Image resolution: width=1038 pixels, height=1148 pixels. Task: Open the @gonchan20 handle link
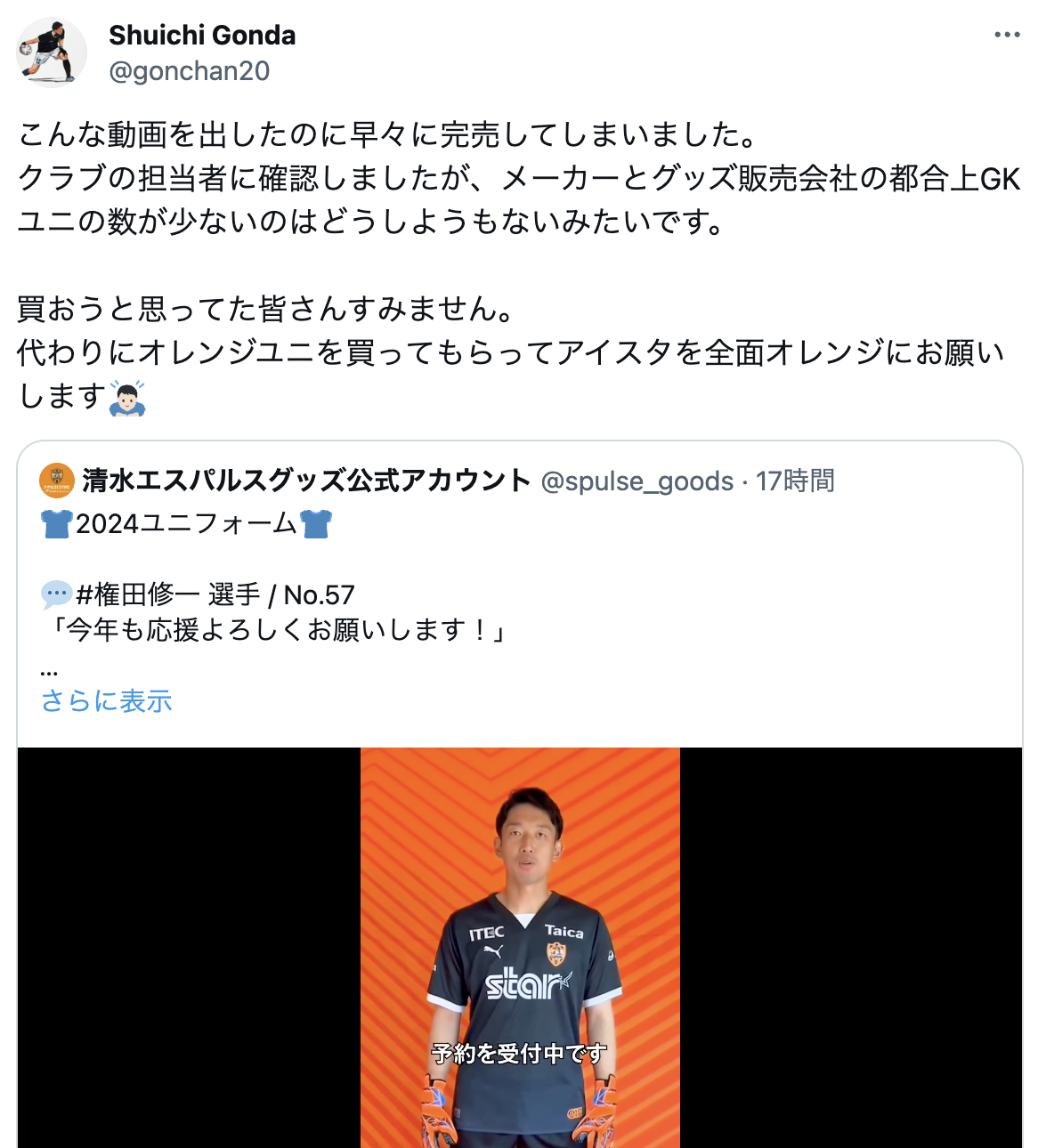pos(189,71)
